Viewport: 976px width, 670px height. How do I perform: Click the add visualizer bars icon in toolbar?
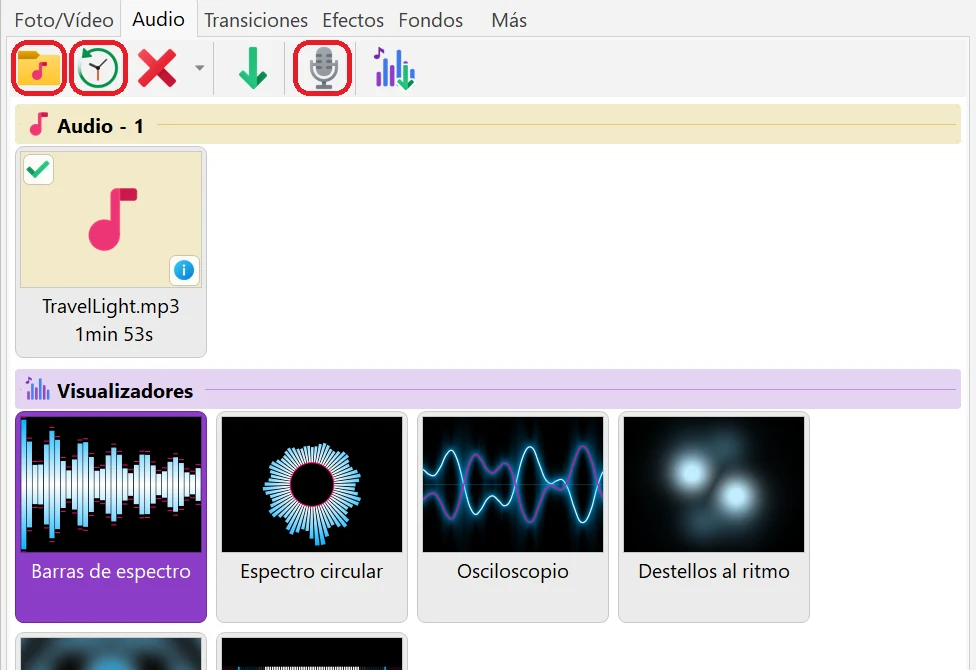point(394,68)
